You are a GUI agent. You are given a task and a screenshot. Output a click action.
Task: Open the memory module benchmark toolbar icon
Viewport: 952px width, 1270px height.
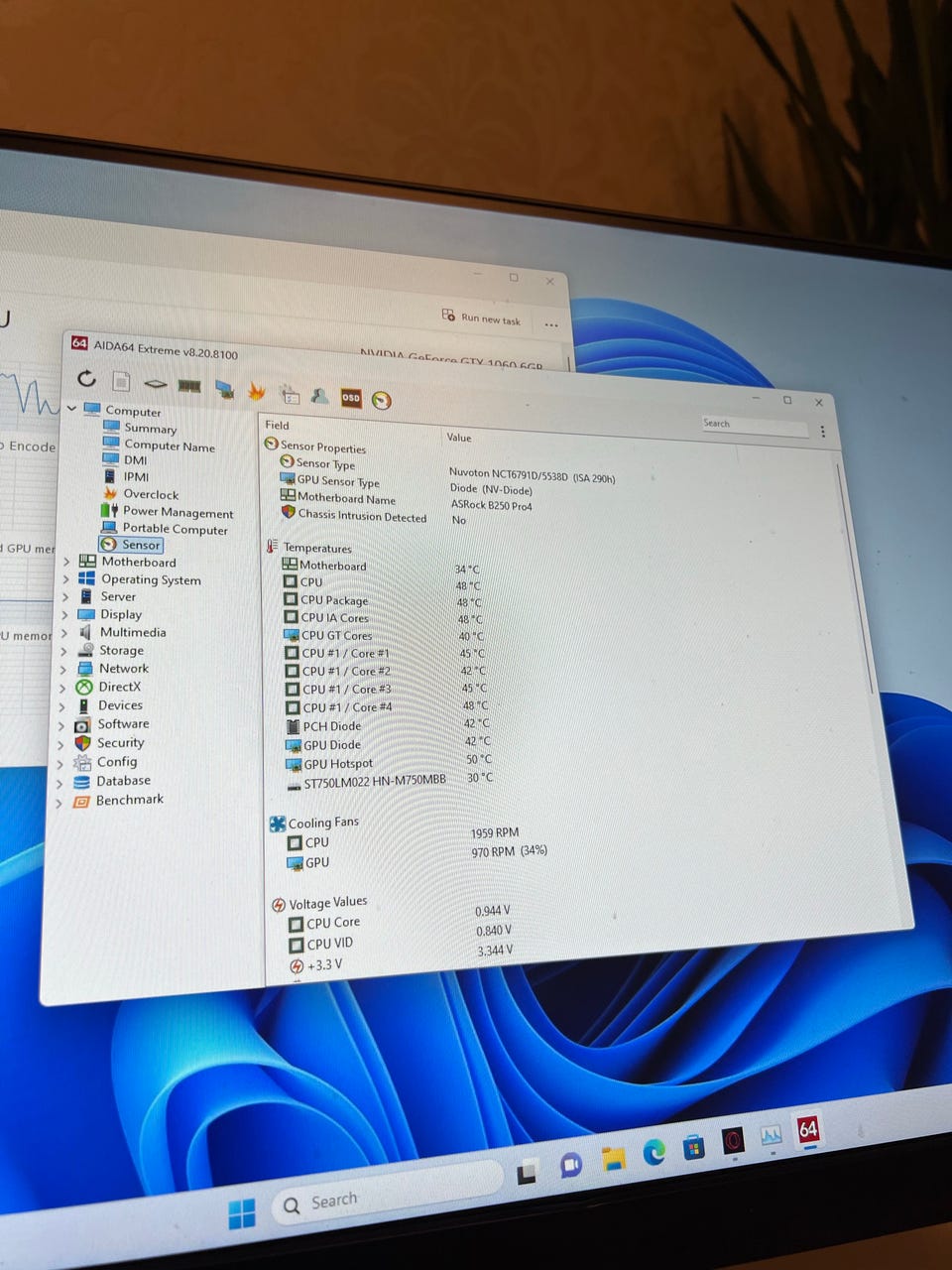(189, 386)
